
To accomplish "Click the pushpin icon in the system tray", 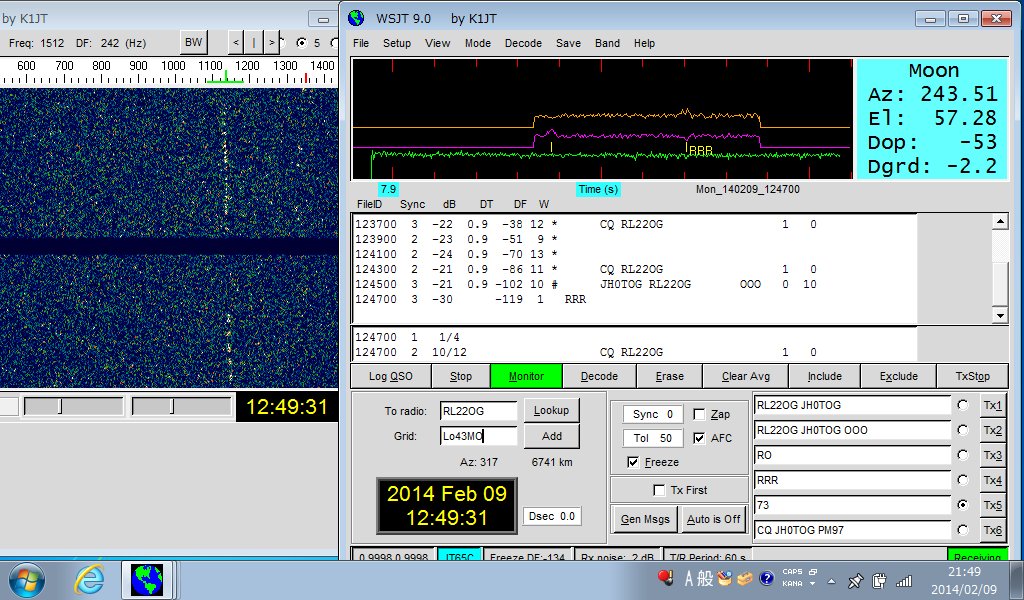I will click(855, 580).
